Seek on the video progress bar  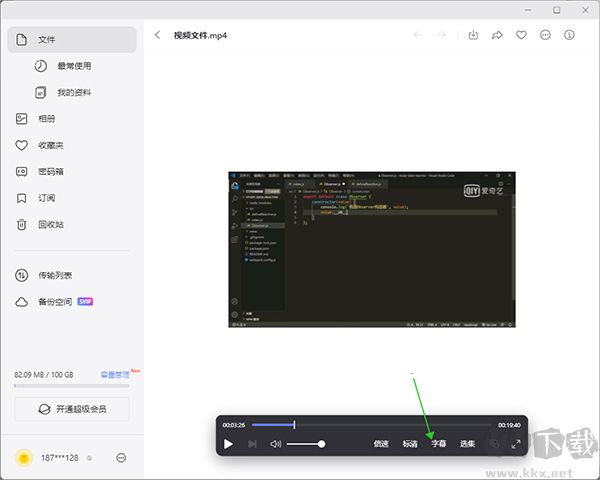coord(371,424)
